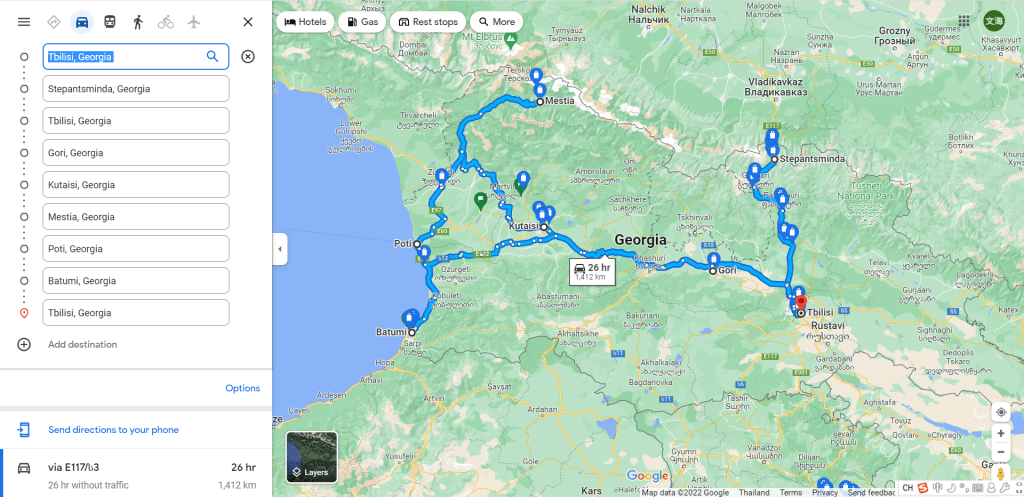Screen dimensions: 1024x497
Task: Click the search magnifier in Tbilisi field
Action: (x=212, y=57)
